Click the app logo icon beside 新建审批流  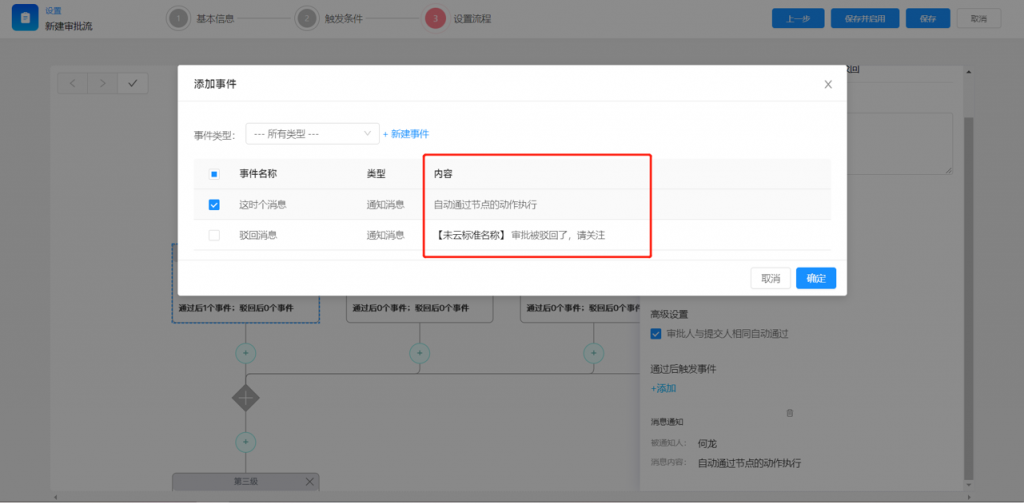click(x=25, y=19)
